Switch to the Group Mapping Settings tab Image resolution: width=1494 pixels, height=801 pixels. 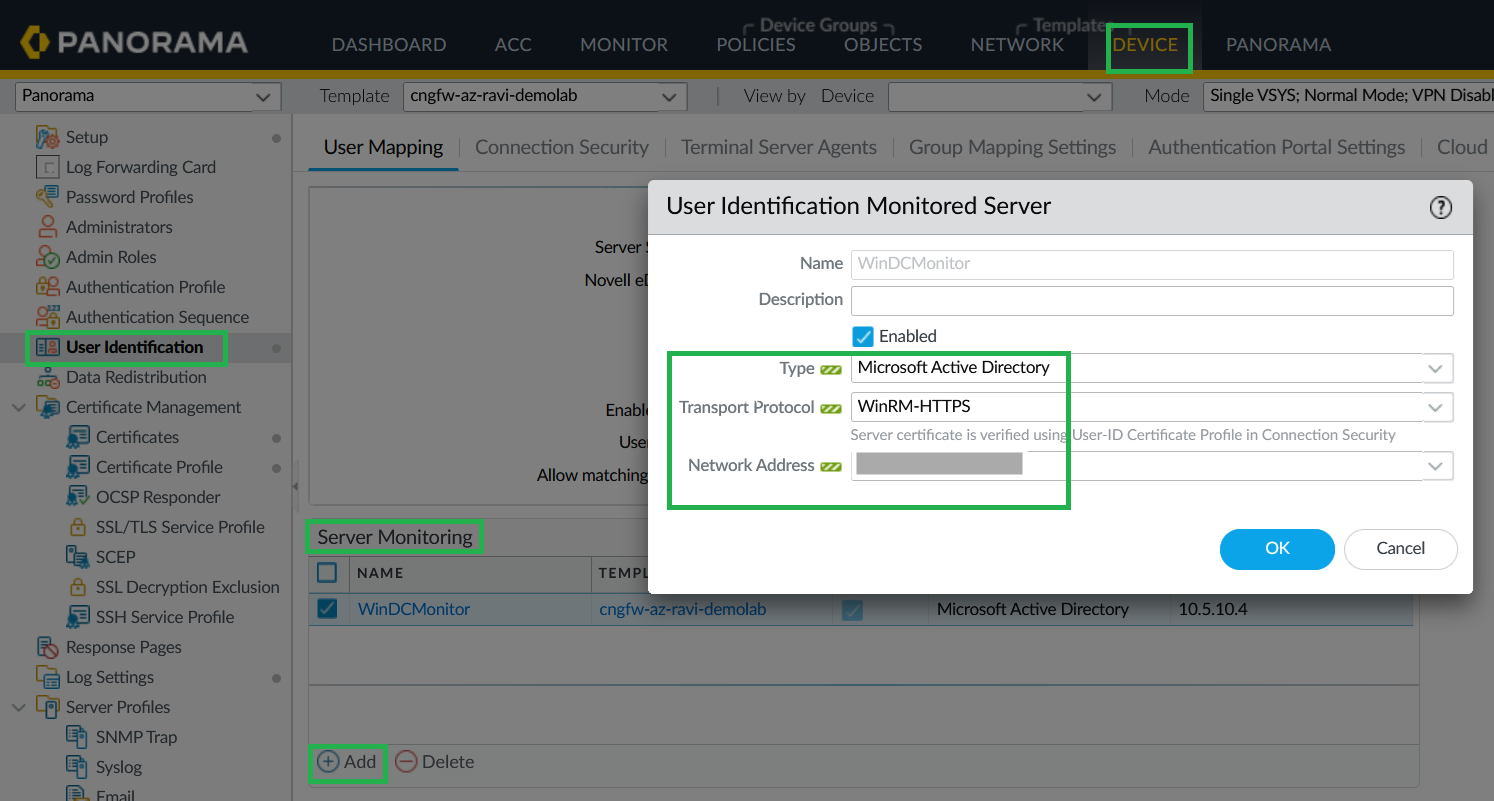[1012, 147]
